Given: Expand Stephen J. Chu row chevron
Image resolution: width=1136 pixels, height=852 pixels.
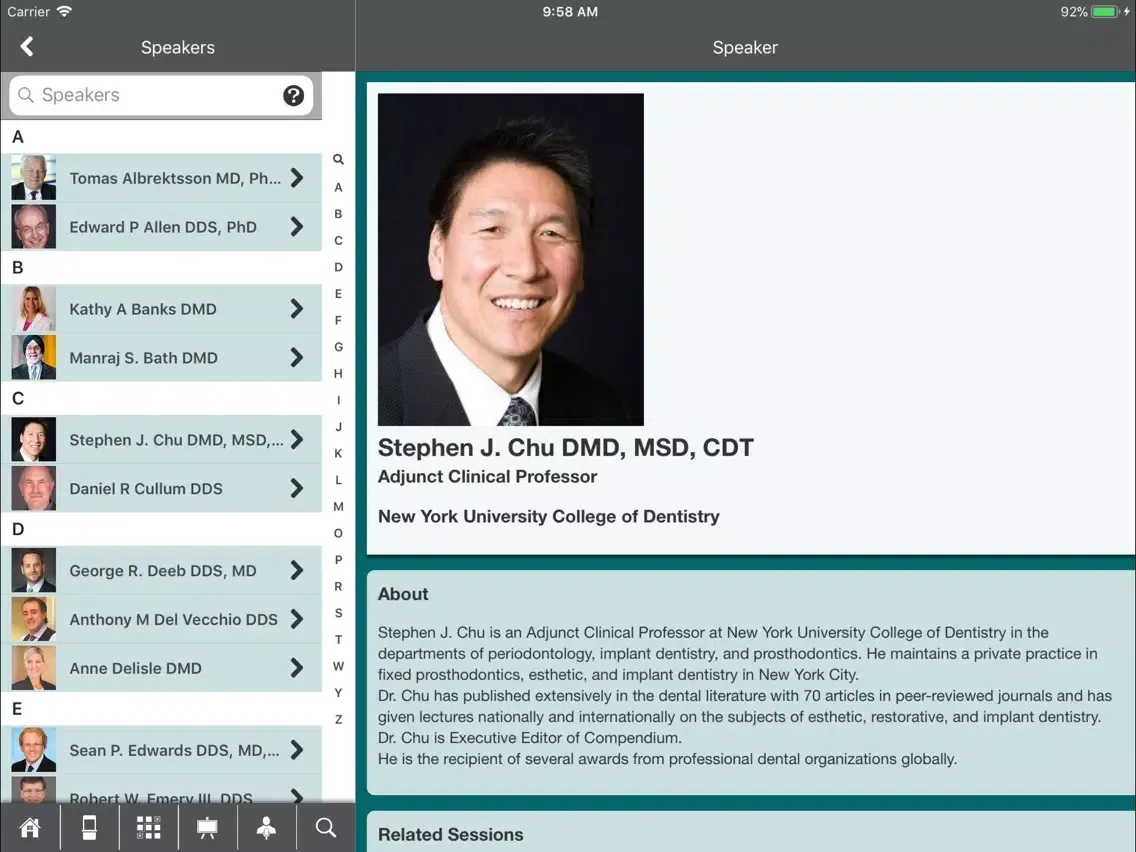Looking at the screenshot, I should click(x=297, y=439).
